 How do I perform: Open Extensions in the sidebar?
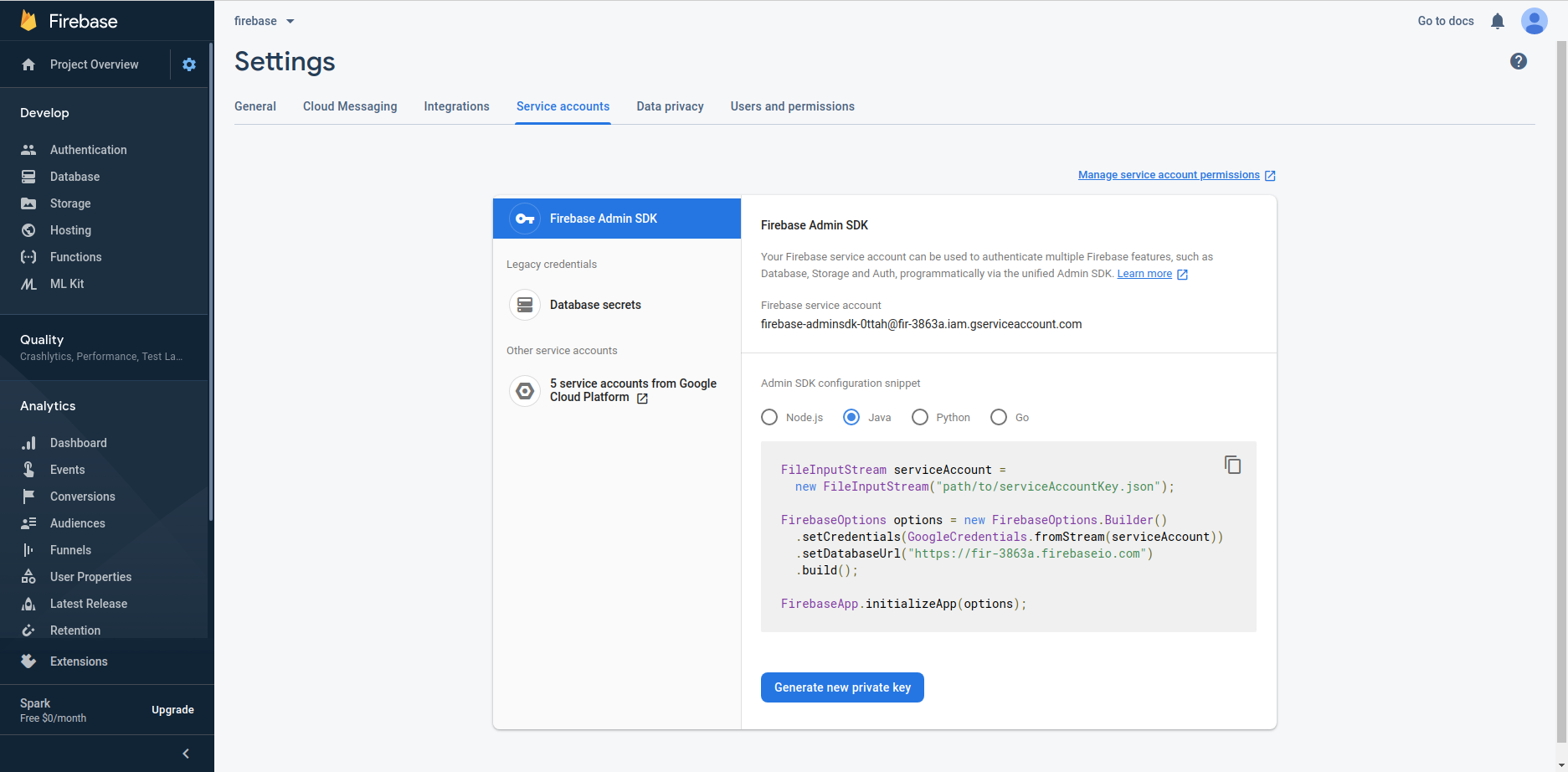tap(79, 661)
